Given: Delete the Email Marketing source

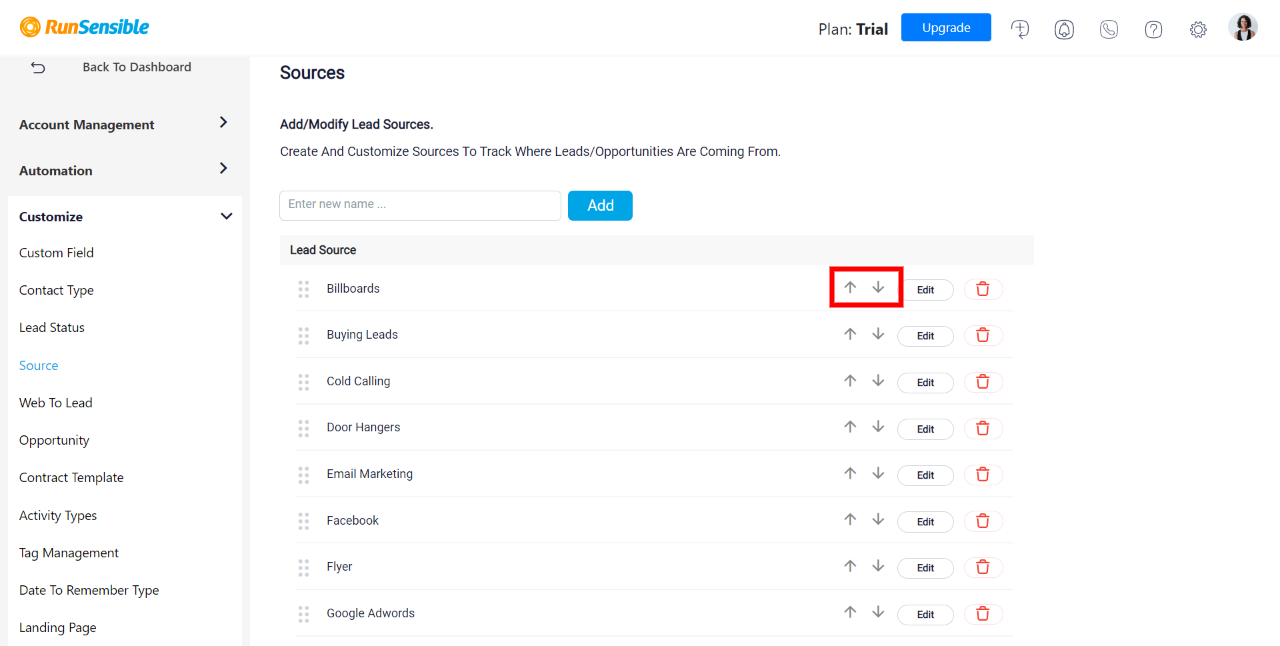Looking at the screenshot, I should (x=983, y=475).
